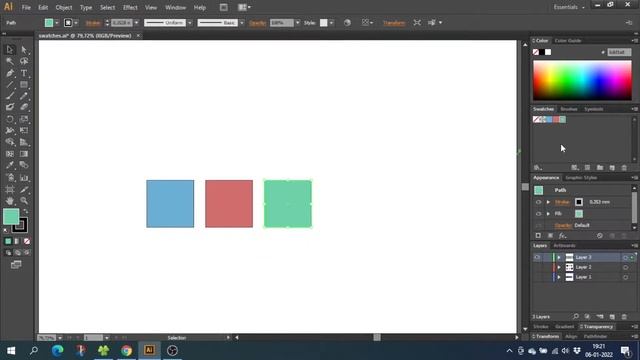
Task: Expand Layer 3 disclosure triangle
Action: click(559, 257)
